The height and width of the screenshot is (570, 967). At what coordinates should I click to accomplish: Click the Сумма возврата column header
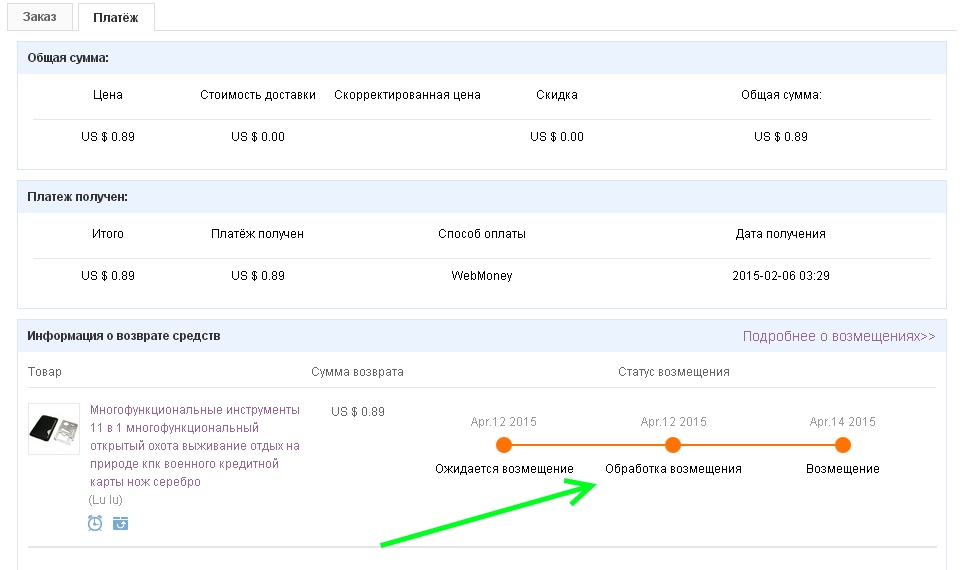click(357, 372)
